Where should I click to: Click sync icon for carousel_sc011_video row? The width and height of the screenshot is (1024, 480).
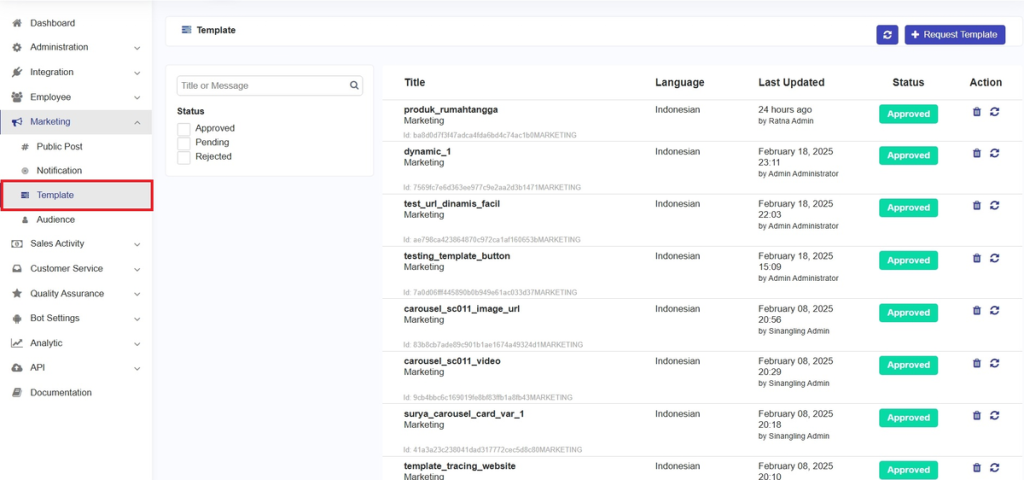pos(995,363)
